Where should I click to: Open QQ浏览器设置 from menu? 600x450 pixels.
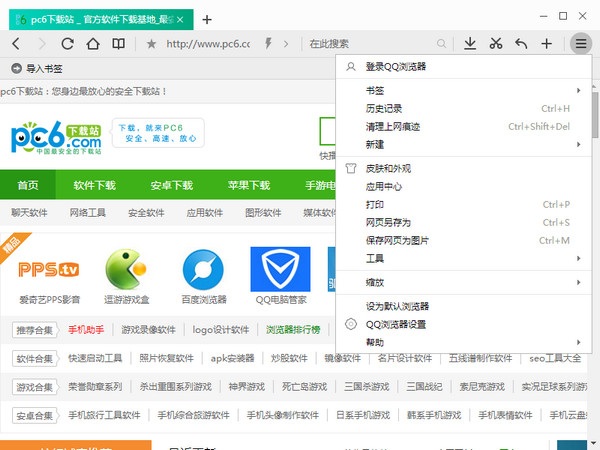[x=464, y=324]
